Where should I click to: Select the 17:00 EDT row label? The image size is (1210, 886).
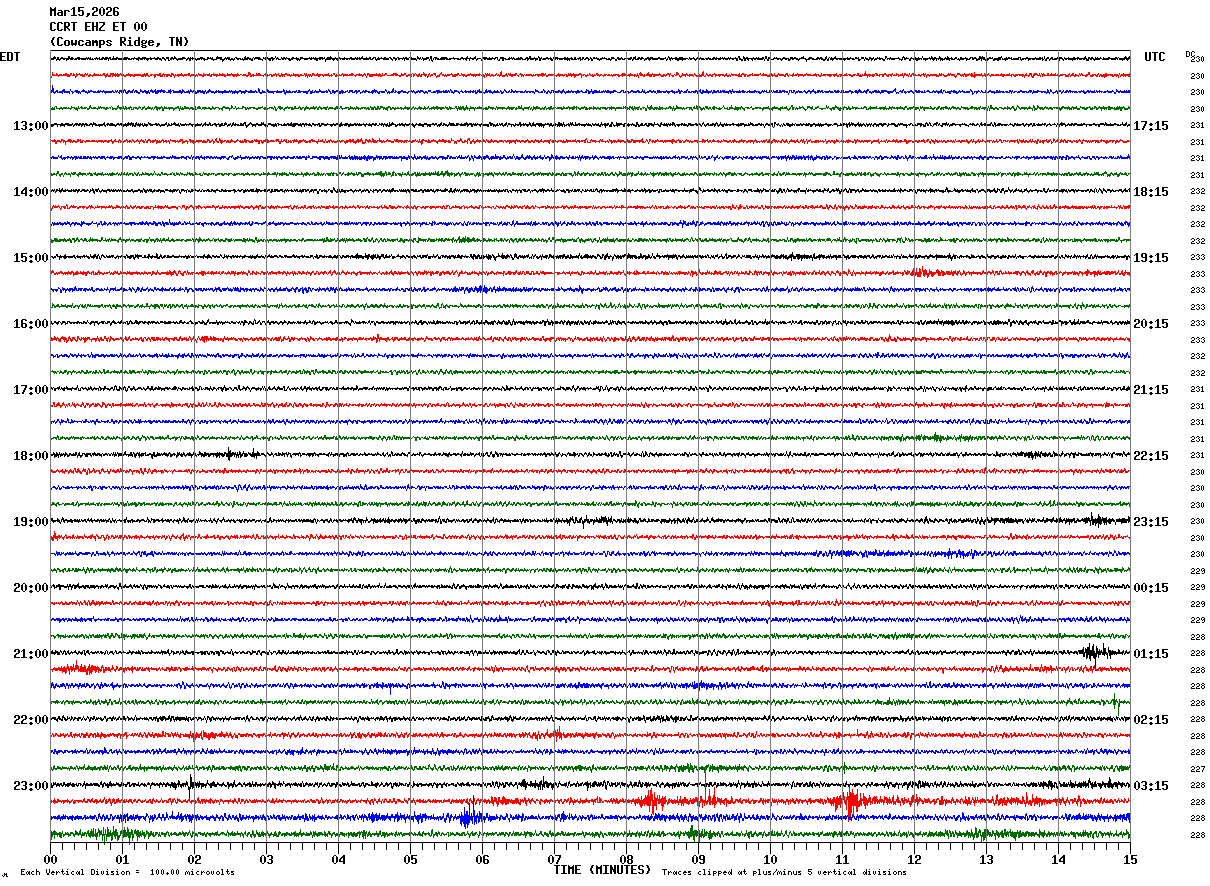[x=31, y=390]
